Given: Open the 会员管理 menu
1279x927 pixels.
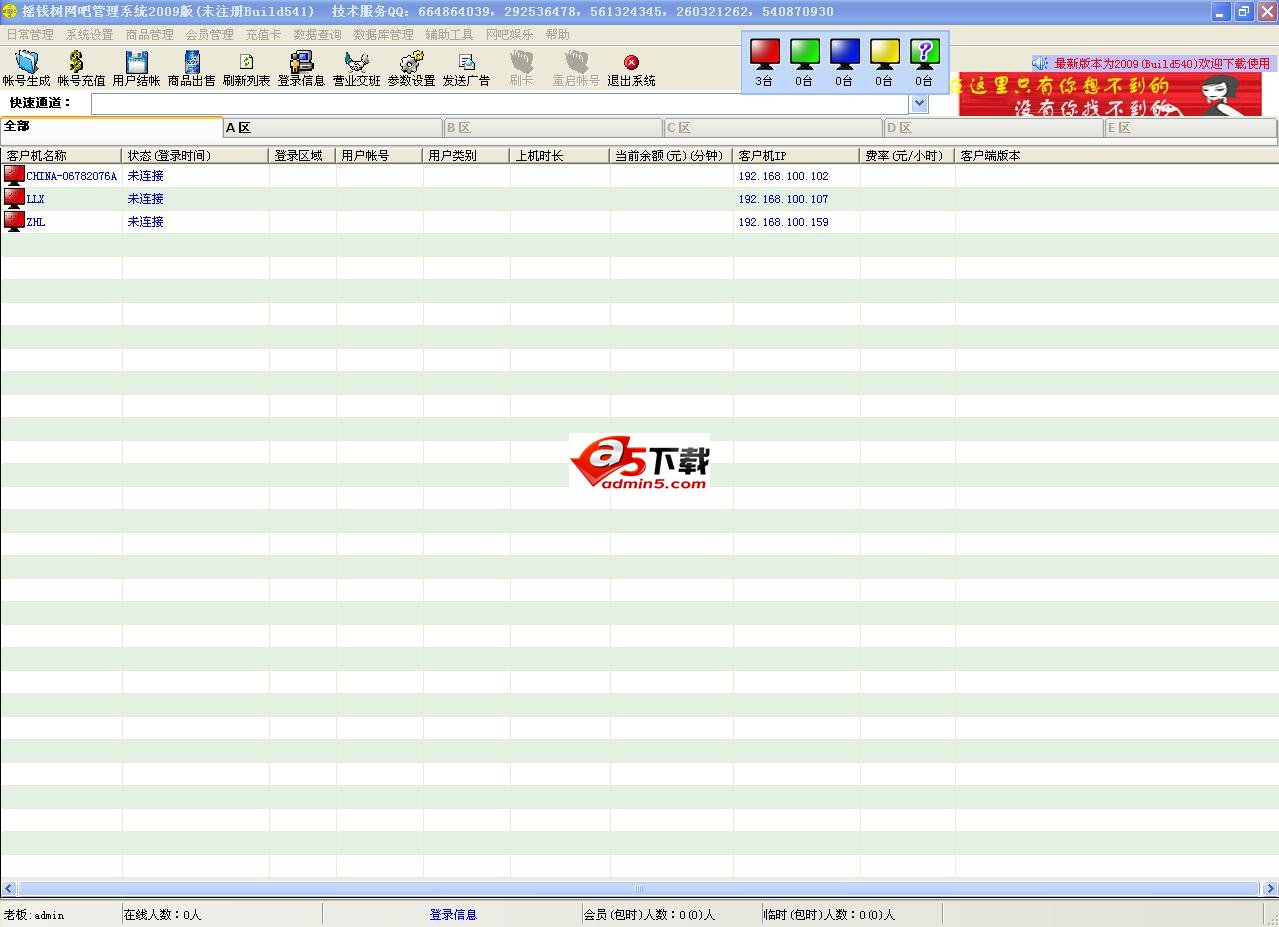Looking at the screenshot, I should pos(209,35).
